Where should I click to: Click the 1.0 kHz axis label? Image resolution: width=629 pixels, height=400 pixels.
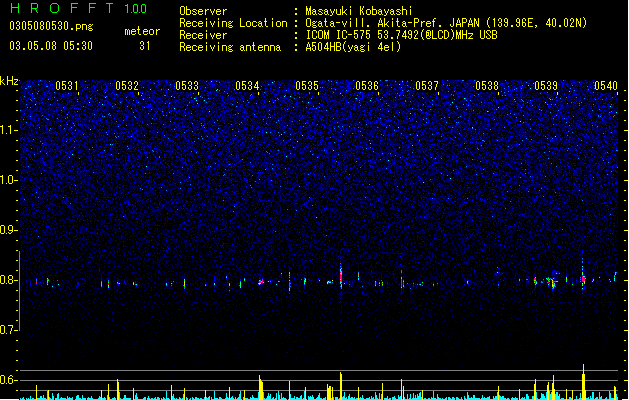(7, 180)
